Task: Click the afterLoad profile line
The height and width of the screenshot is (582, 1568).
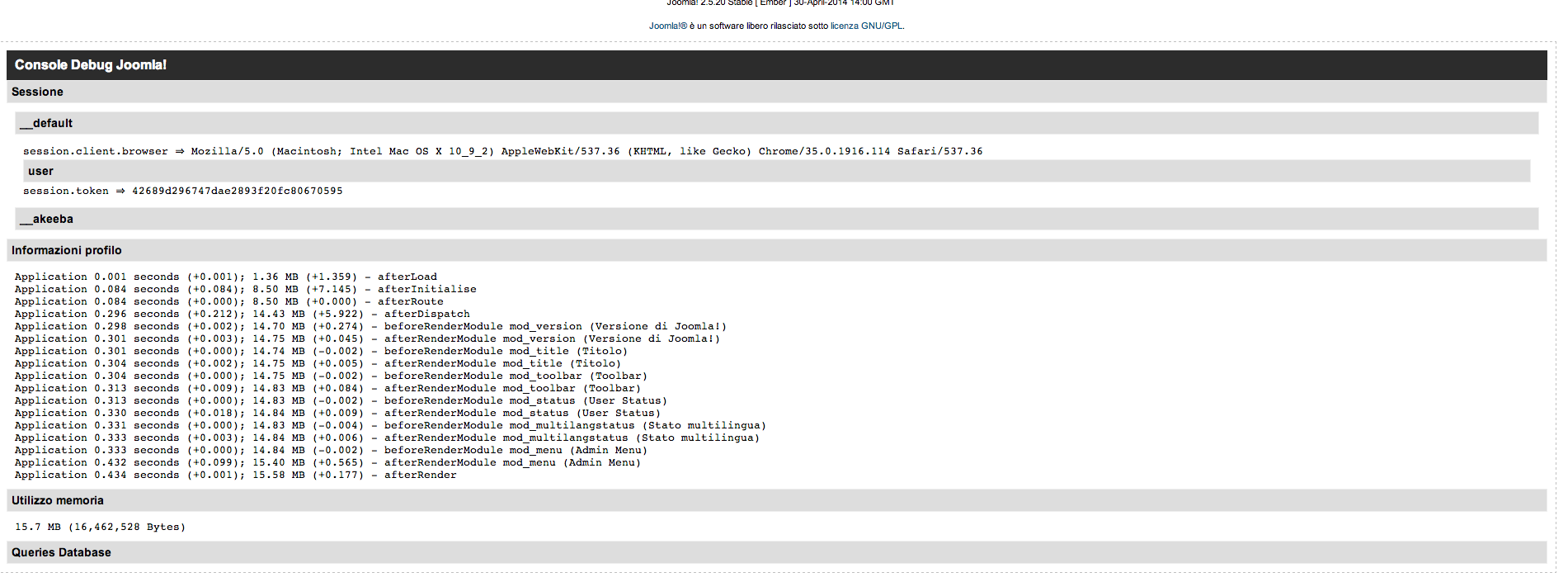Action: [226, 277]
